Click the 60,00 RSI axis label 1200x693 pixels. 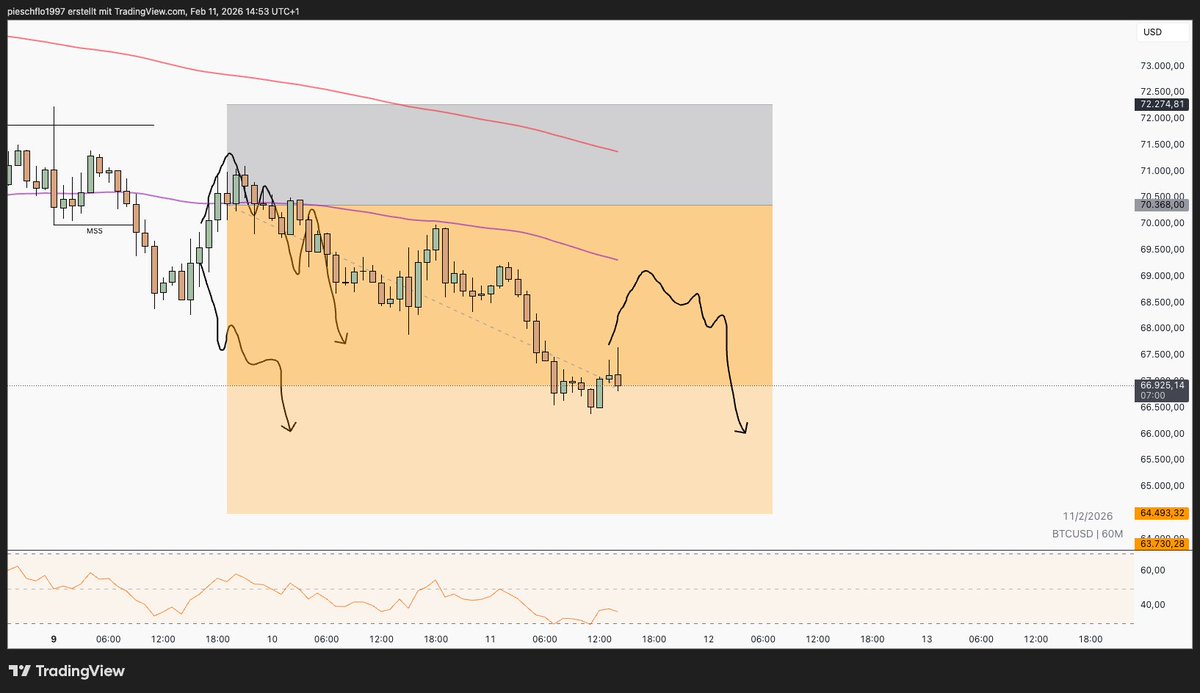pyautogui.click(x=1153, y=570)
